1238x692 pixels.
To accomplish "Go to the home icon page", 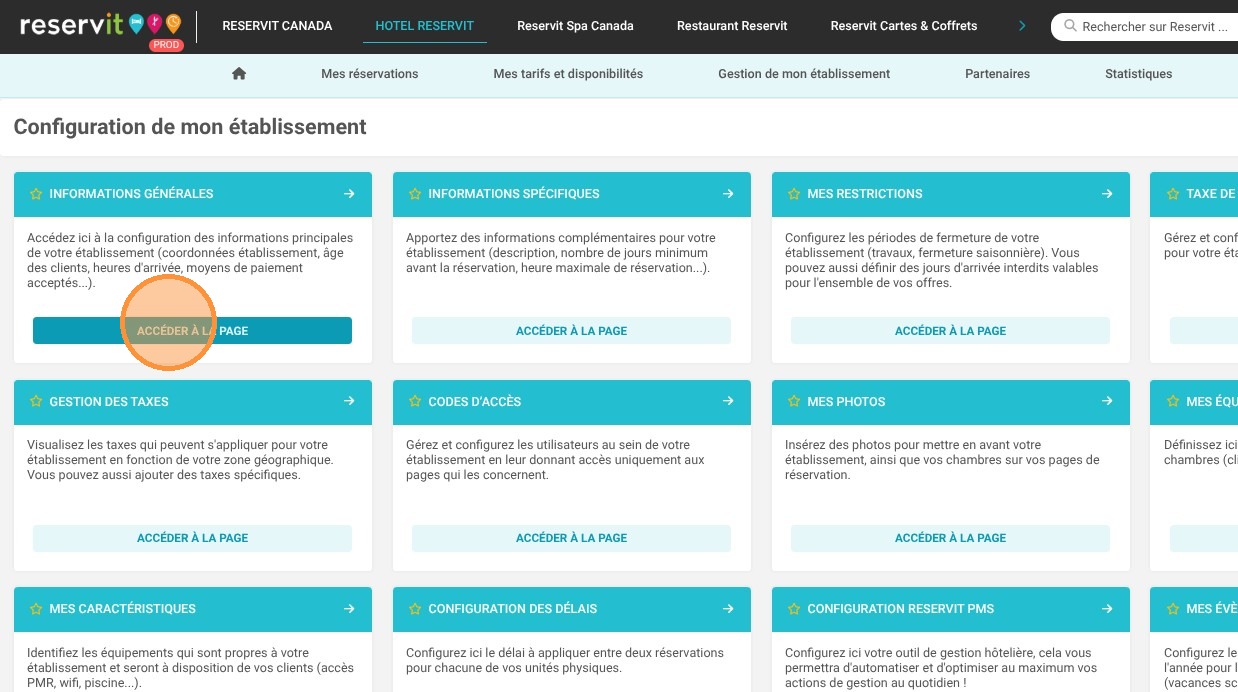I will [x=238, y=73].
